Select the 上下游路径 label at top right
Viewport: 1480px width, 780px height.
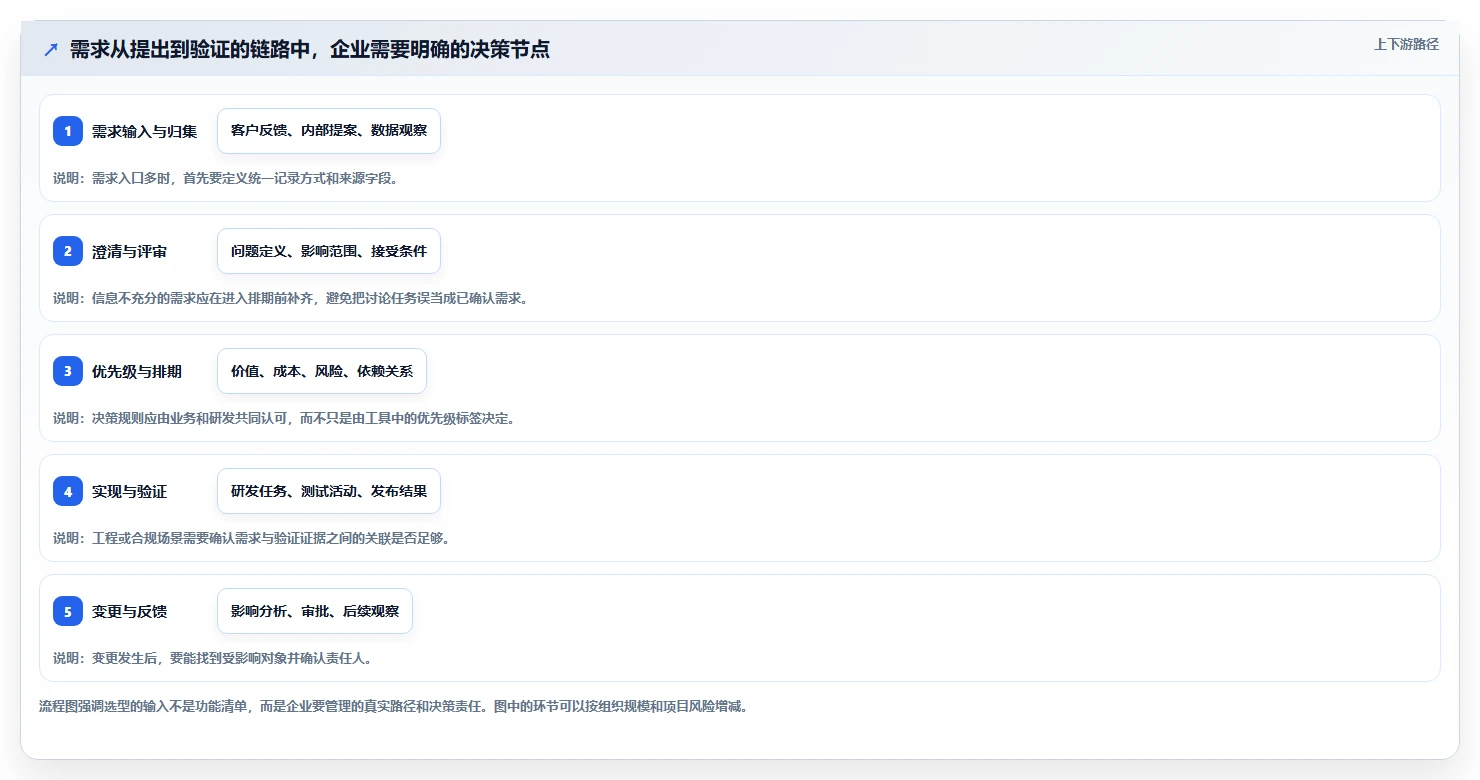point(1406,44)
